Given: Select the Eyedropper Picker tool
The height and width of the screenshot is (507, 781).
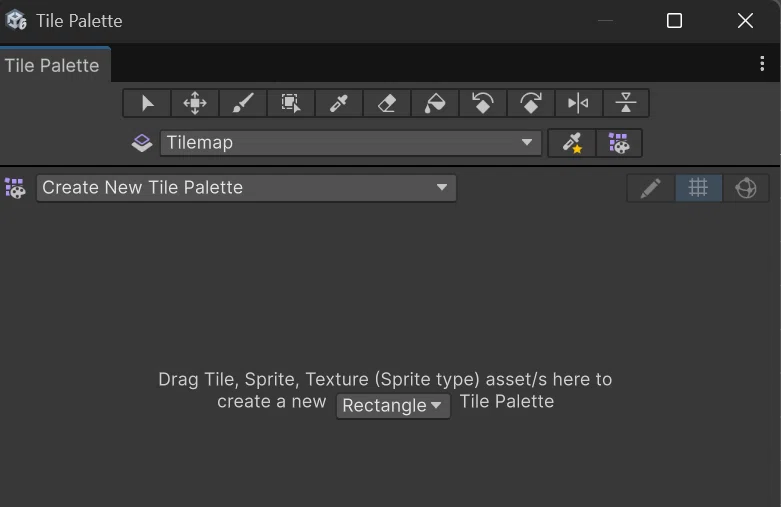Looking at the screenshot, I should tap(339, 103).
